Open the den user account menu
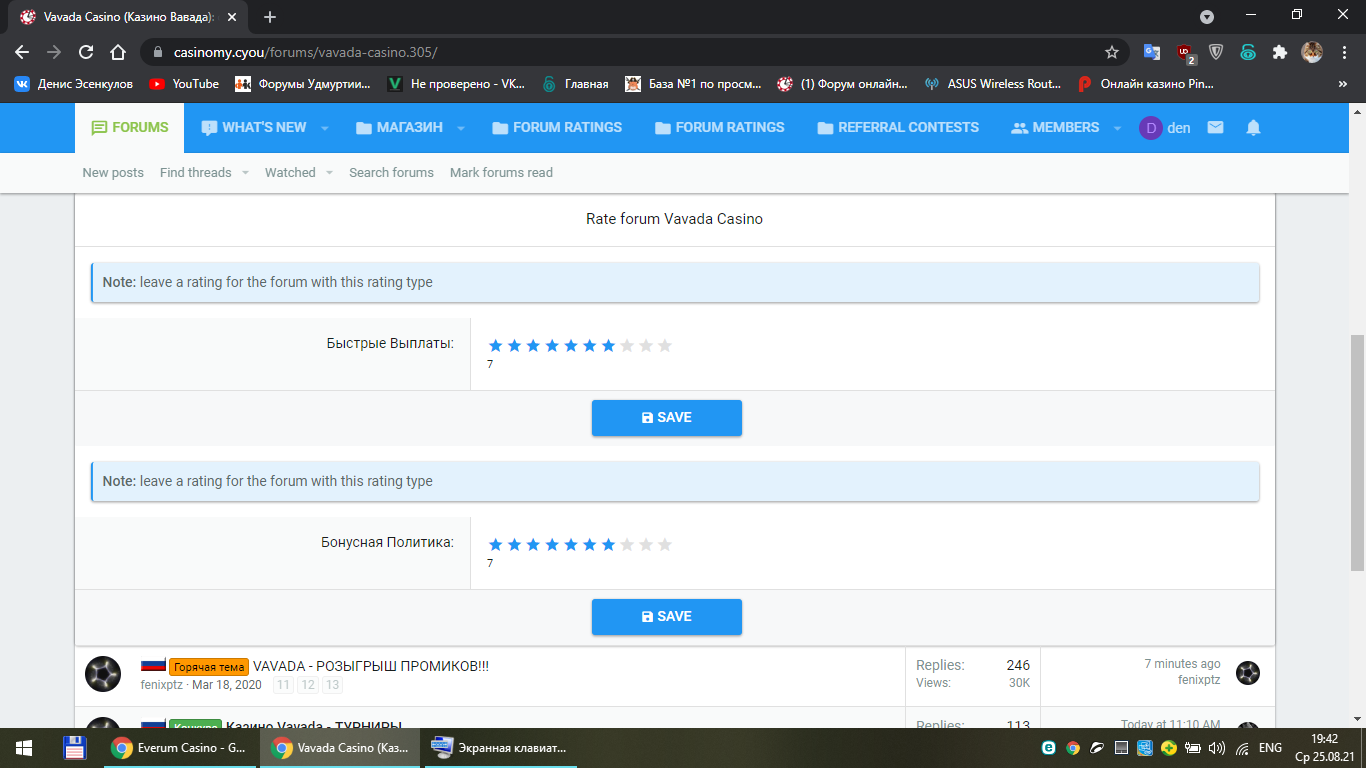The image size is (1366, 768). click(x=1165, y=127)
